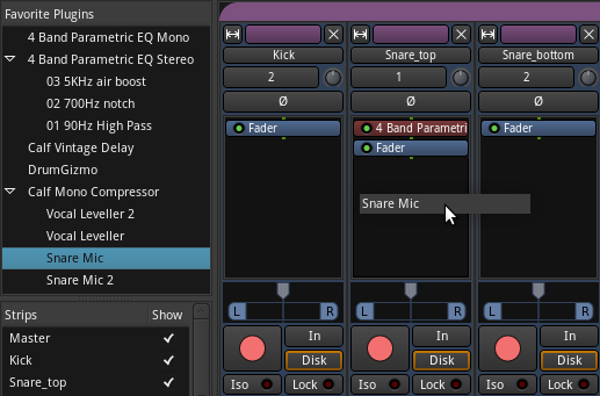Hide the Snare_bottom strip with X

tap(589, 35)
